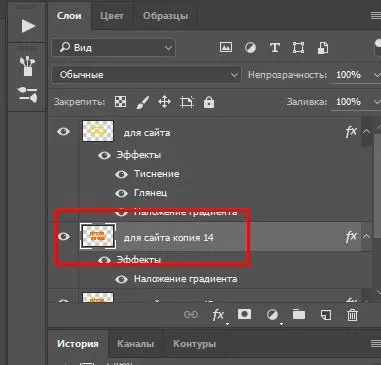Image resolution: width=381 pixels, height=365 pixels.
Task: Hide the 'для сайта' layer
Action: click(x=63, y=131)
